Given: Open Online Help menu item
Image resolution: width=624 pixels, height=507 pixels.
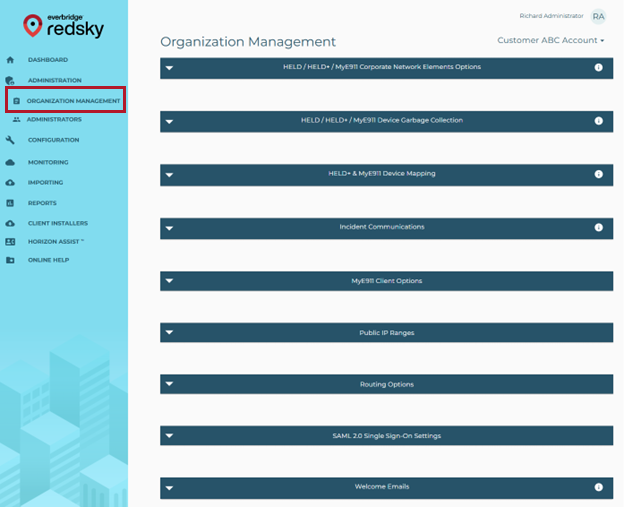Looking at the screenshot, I should click(49, 260).
